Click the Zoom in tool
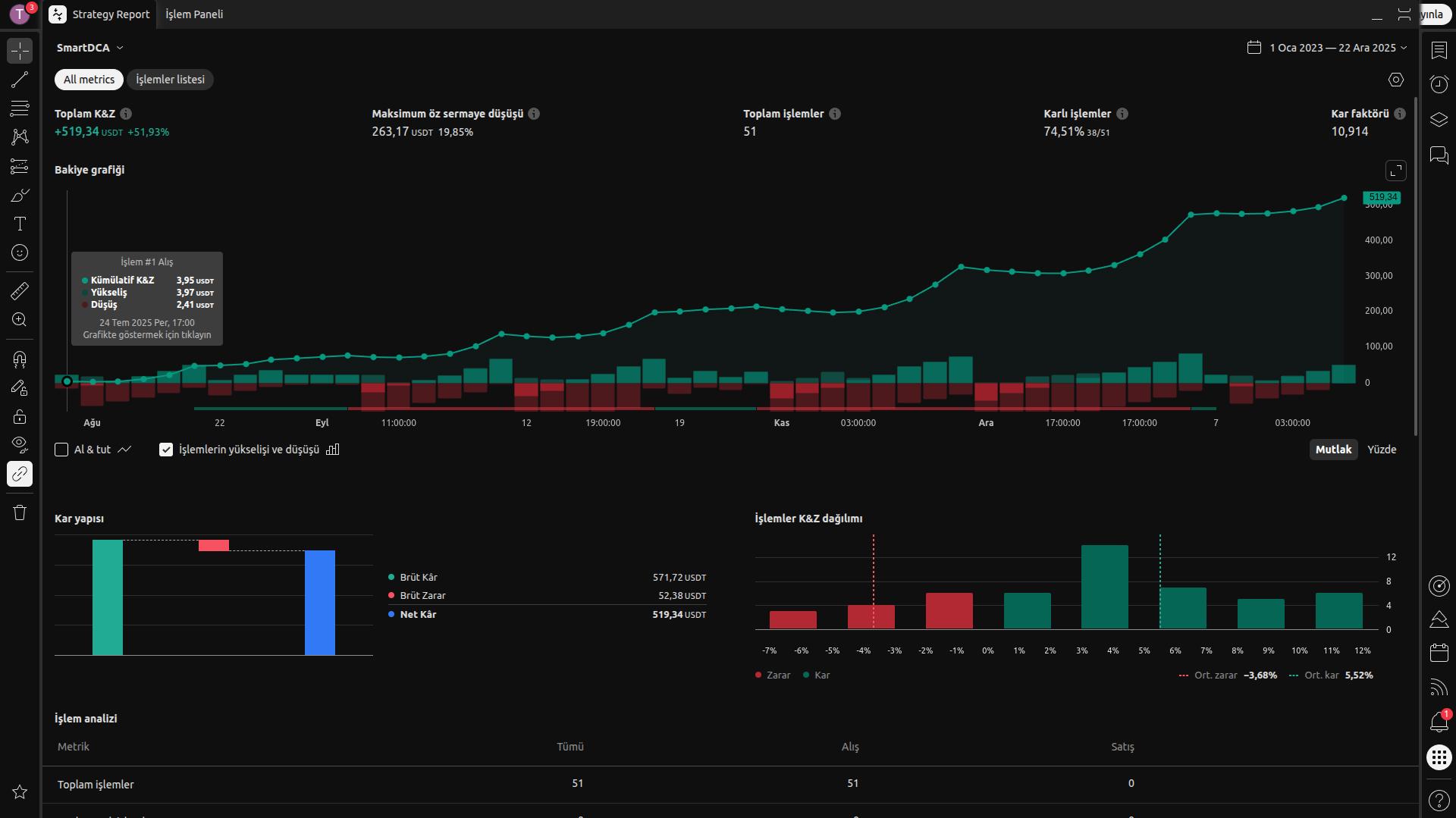This screenshot has width=1456, height=818. (20, 320)
